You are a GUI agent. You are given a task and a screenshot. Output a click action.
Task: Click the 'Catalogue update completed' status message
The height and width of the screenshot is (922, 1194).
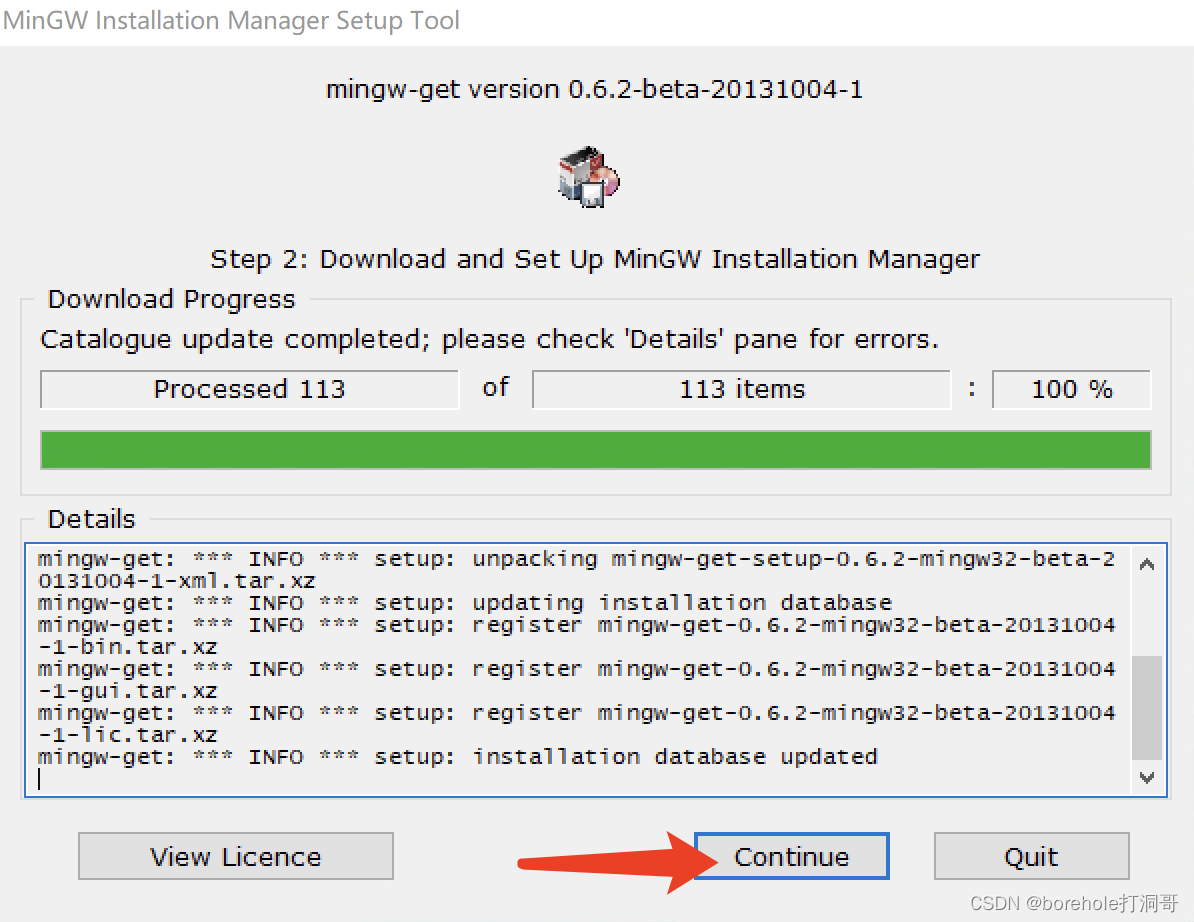point(489,340)
